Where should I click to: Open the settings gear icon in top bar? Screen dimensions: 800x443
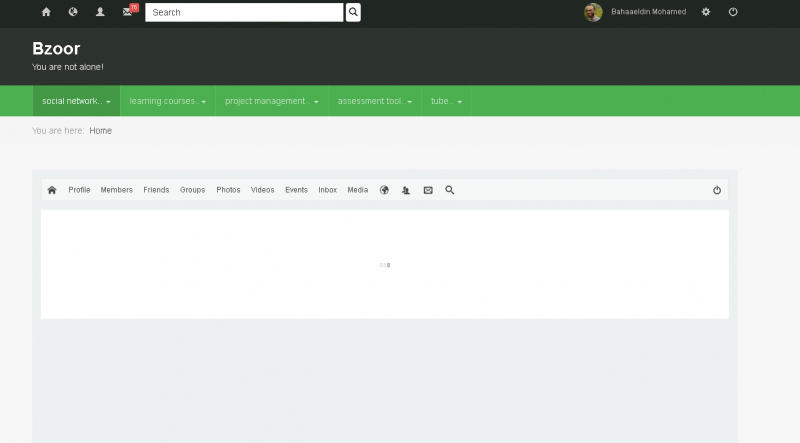(x=706, y=12)
